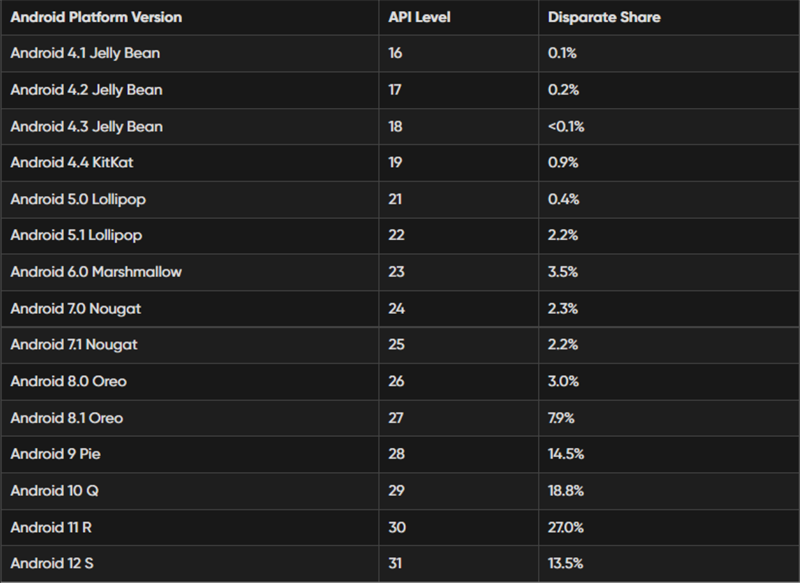800x583 pixels.
Task: Click the Android 7.0 Nougat cell
Action: (75, 309)
